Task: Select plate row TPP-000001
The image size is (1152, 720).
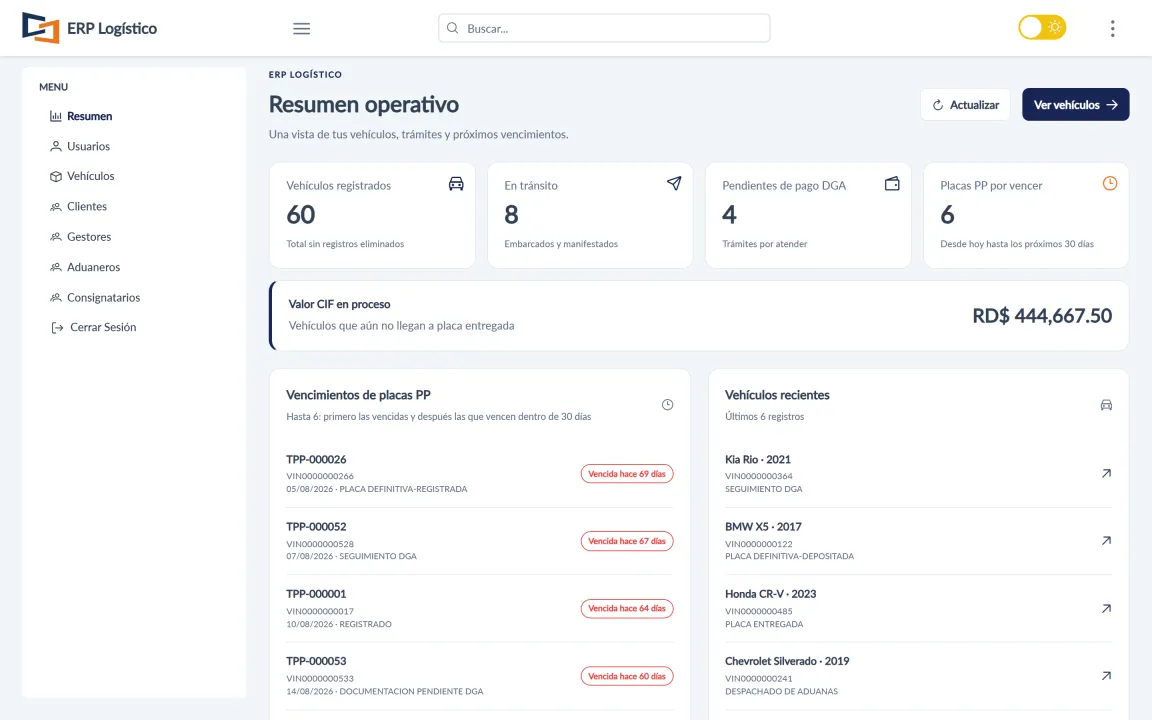Action: click(479, 609)
